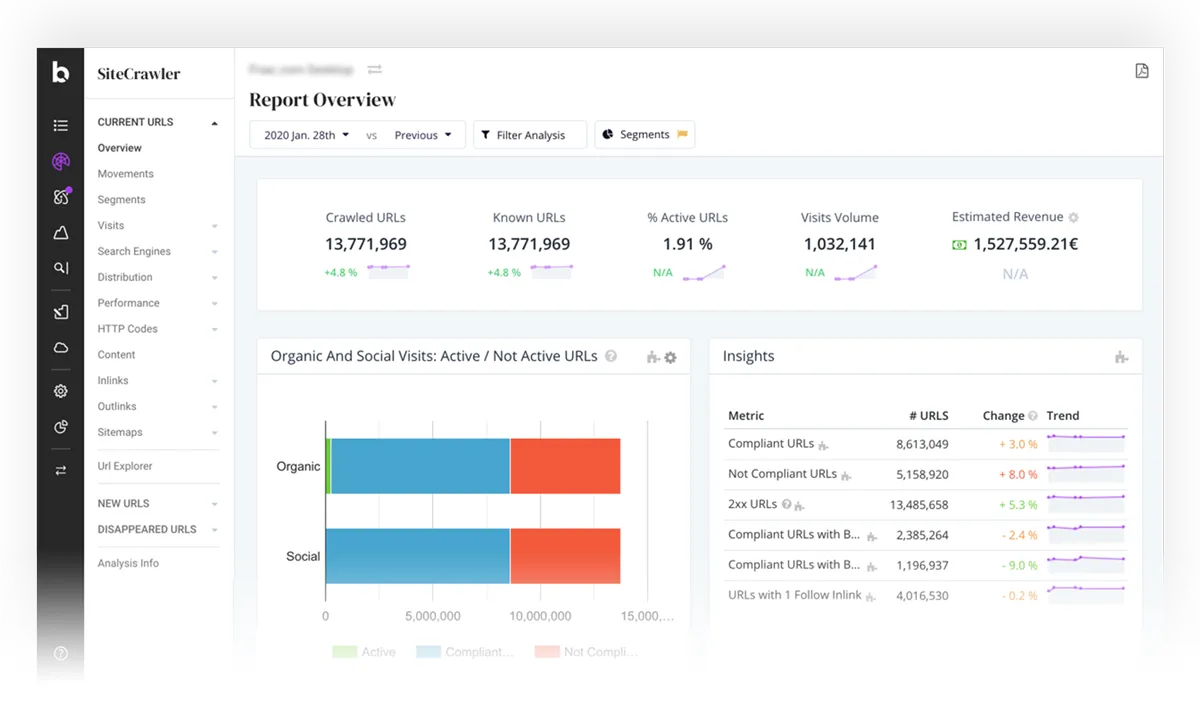Click the Botify logo in the sidebar
The width and height of the screenshot is (1200, 725).
pyautogui.click(x=61, y=72)
